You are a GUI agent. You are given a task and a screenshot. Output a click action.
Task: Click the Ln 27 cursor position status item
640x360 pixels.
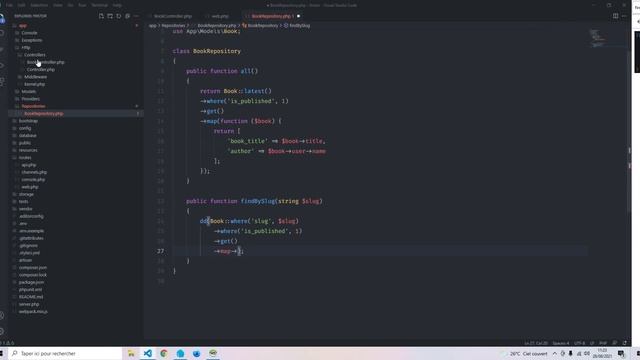(536, 343)
